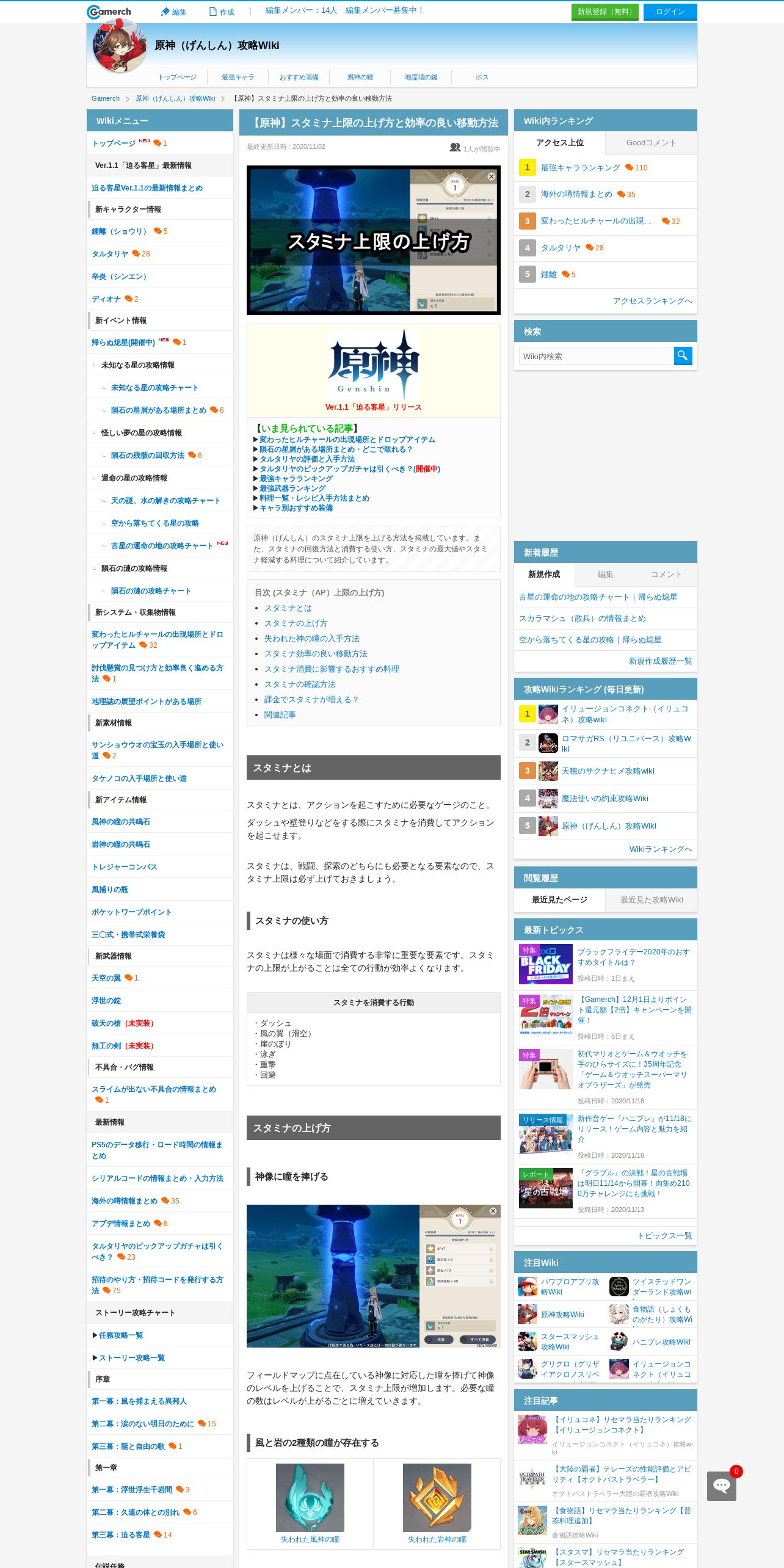This screenshot has width=784, height=1568.
Task: Click the 作成 page icon in header
Action: tap(213, 12)
